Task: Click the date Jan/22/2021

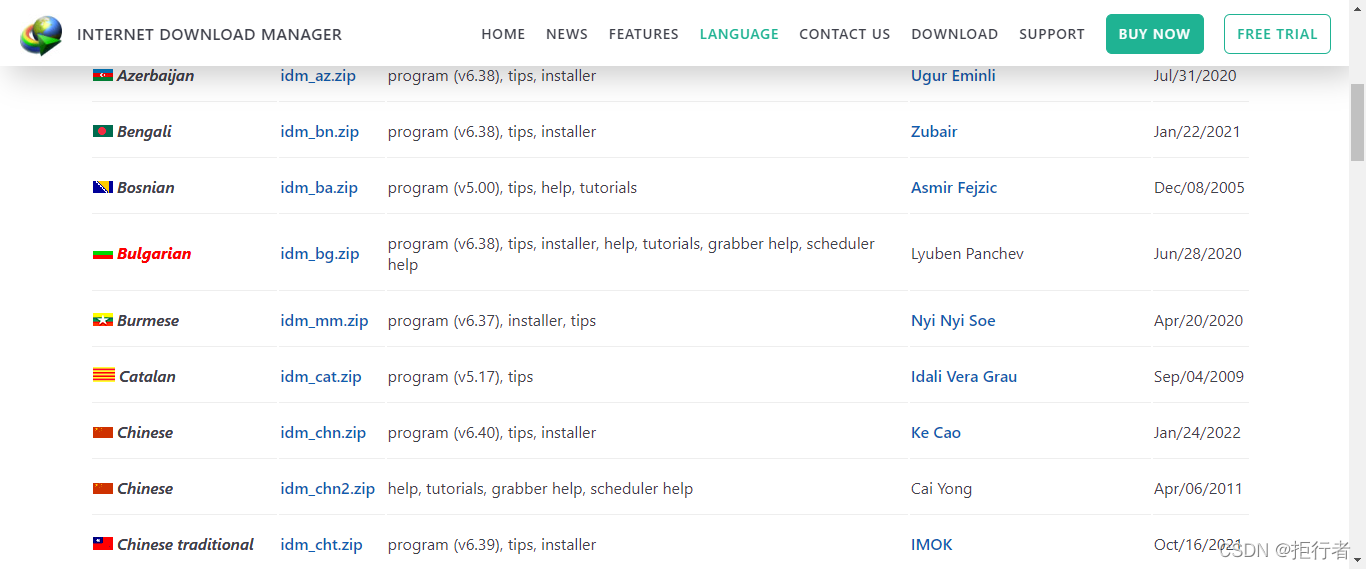Action: point(1197,132)
